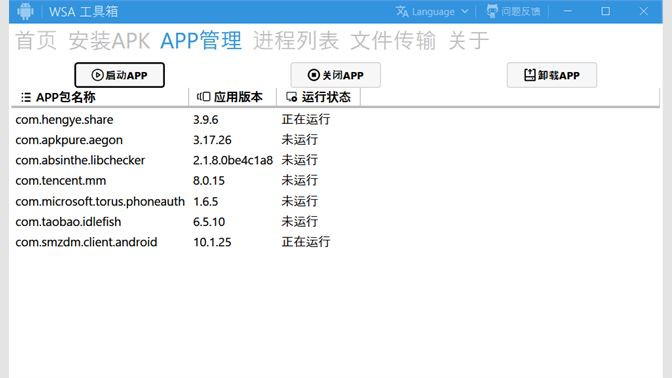Image resolution: width=672 pixels, height=378 pixels.
Task: Click version 6.5.10 cell
Action: pos(209,222)
